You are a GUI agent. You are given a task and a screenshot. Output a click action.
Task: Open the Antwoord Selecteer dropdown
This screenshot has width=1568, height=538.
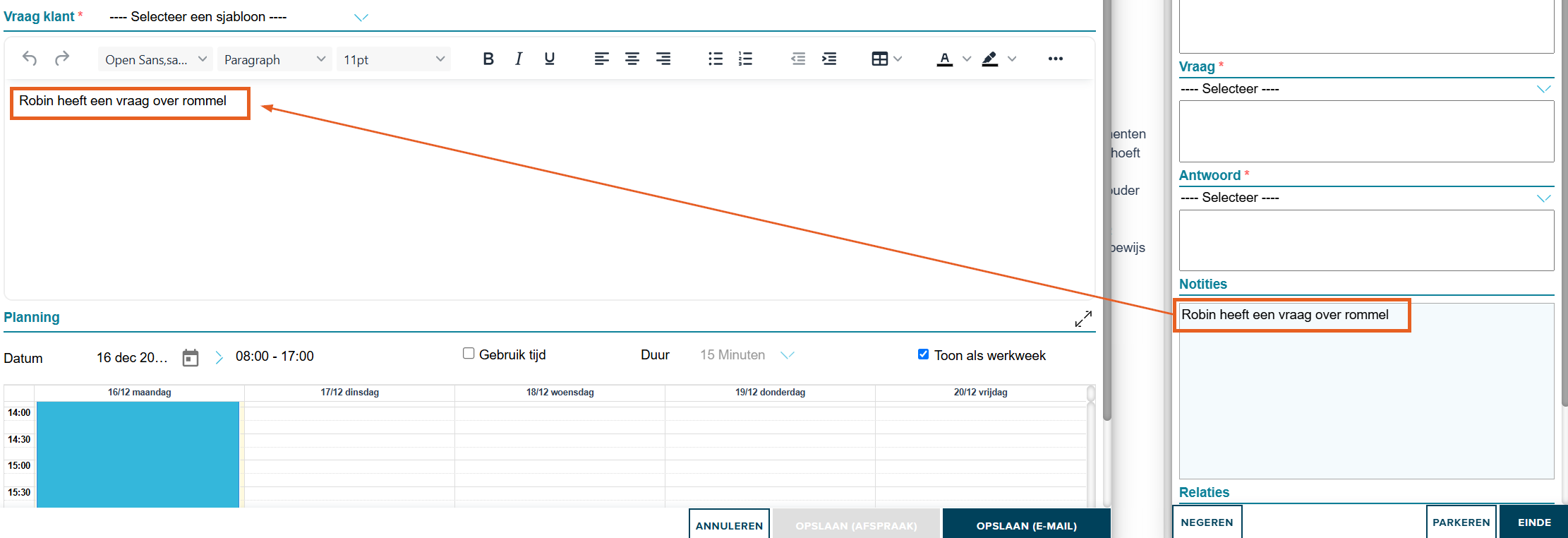1366,198
